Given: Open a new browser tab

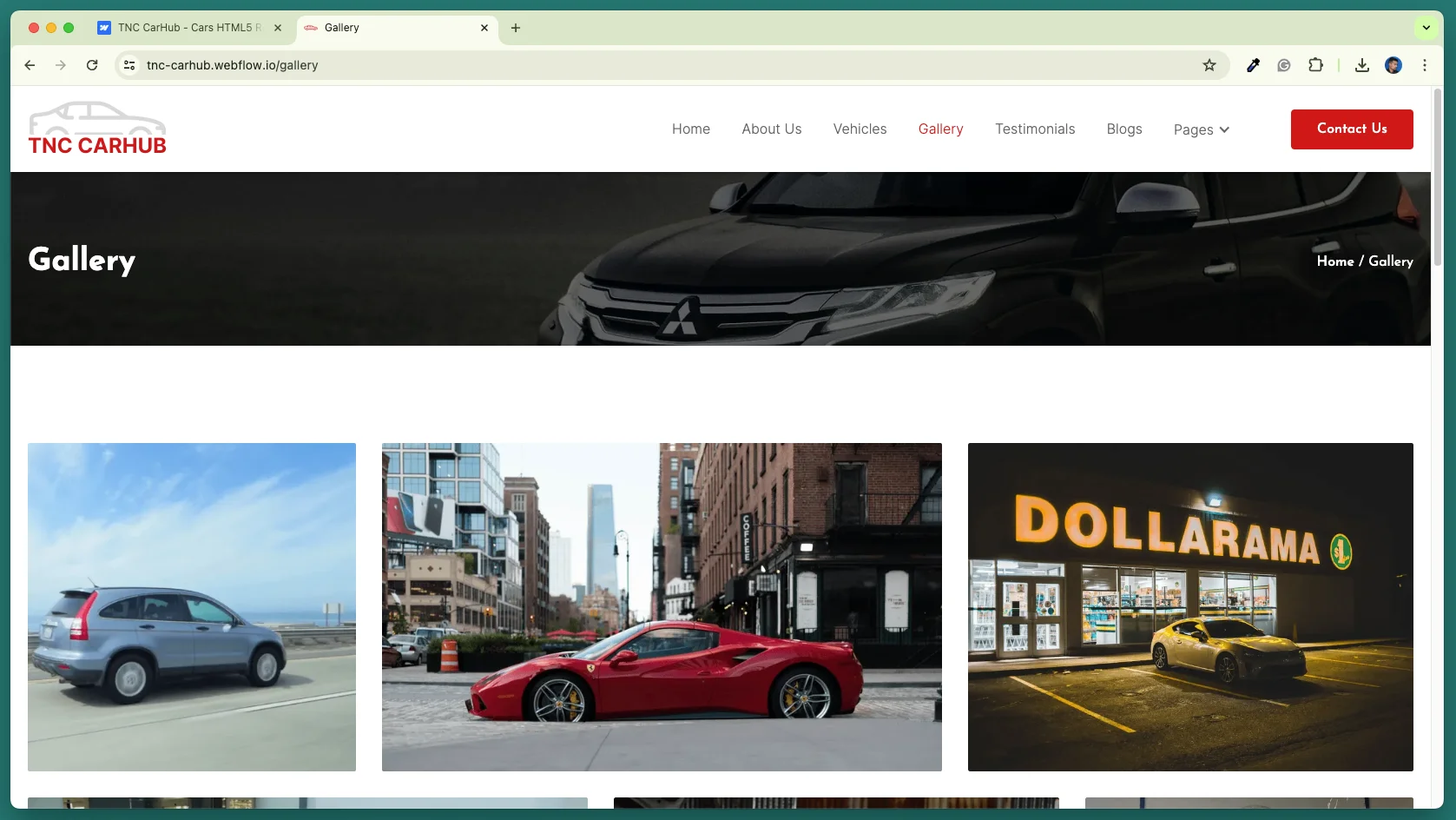Looking at the screenshot, I should 516,28.
